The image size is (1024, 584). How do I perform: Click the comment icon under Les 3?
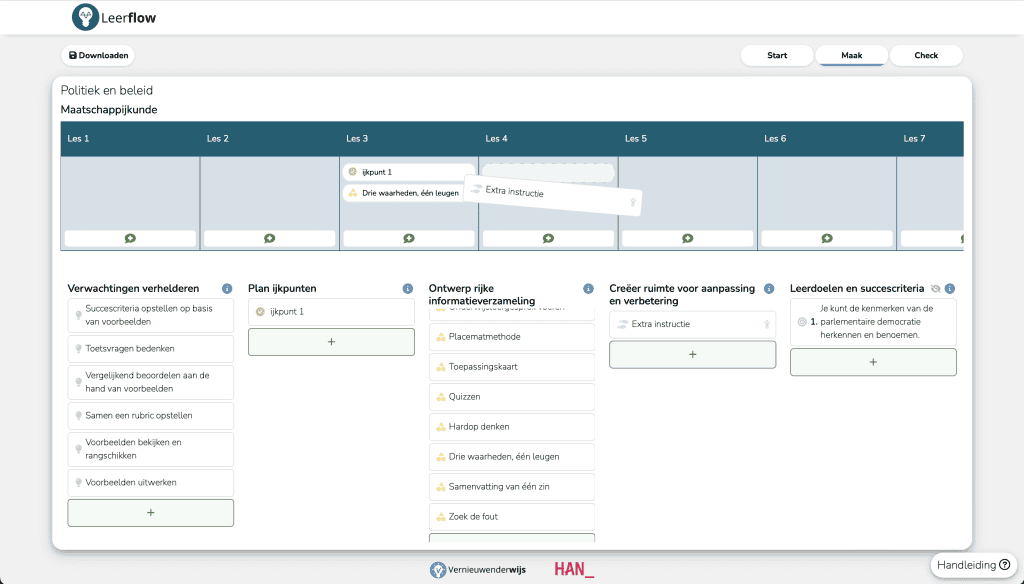409,238
